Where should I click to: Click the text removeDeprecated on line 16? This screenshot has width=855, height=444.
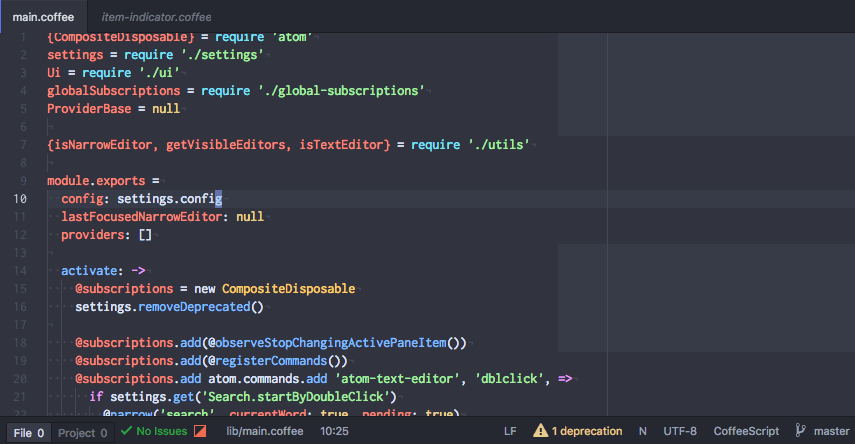(x=194, y=307)
